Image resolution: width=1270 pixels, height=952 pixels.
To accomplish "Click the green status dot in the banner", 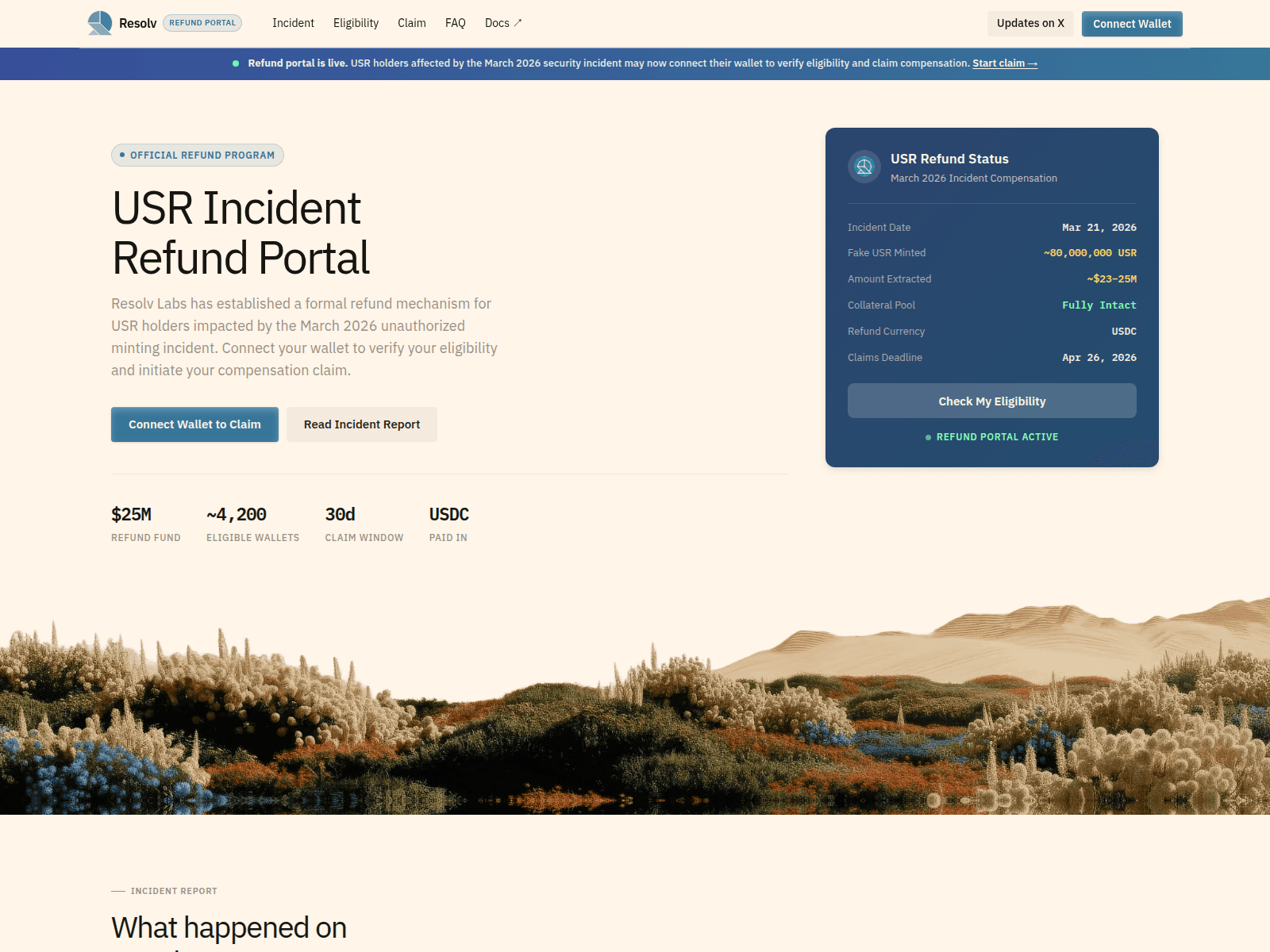I will point(234,63).
